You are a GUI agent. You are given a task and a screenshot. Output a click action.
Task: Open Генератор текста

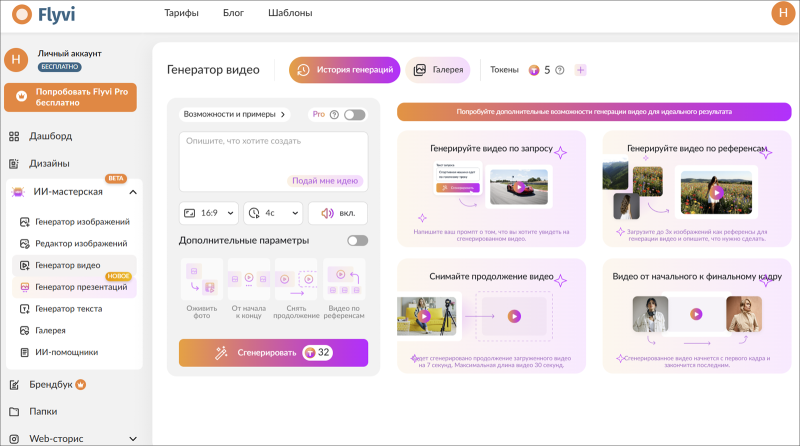[x=68, y=309]
